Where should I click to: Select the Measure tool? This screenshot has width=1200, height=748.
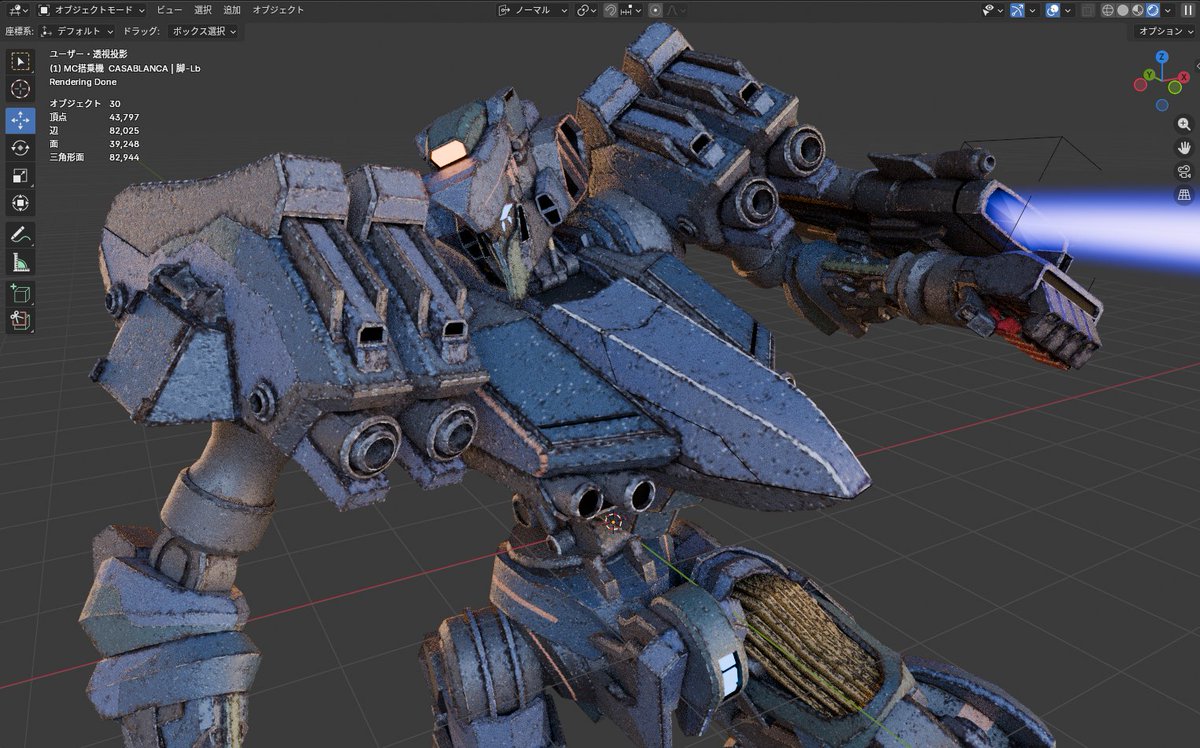20,263
